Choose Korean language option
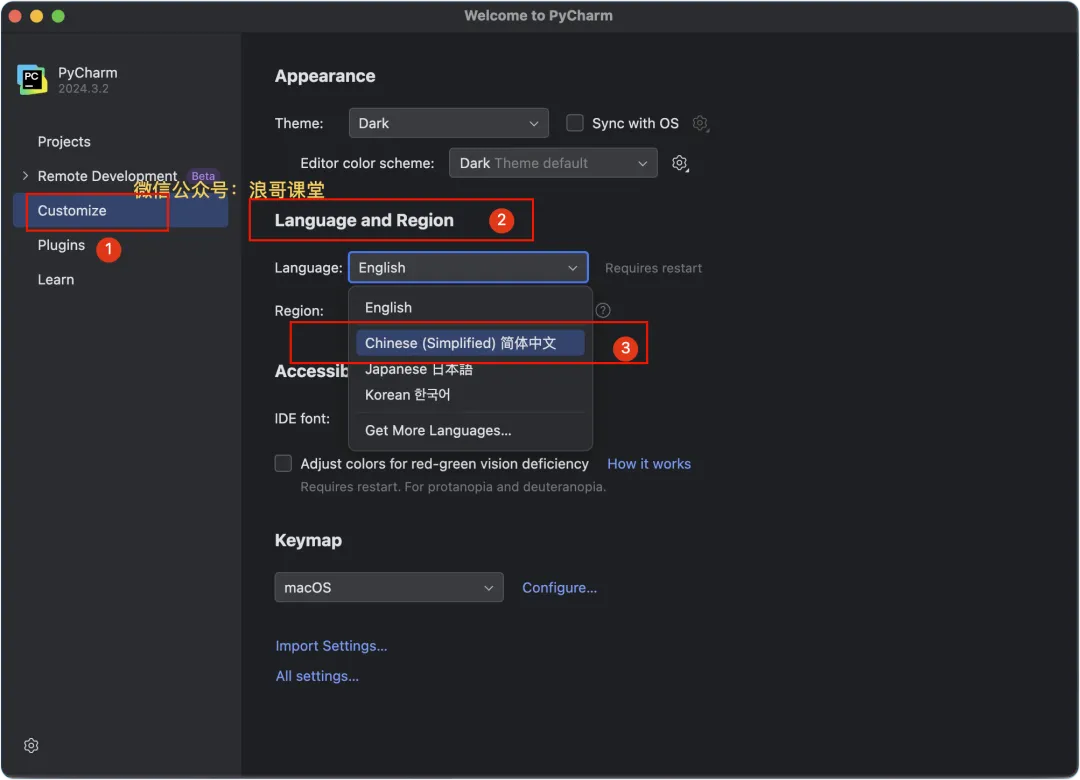 click(x=470, y=395)
